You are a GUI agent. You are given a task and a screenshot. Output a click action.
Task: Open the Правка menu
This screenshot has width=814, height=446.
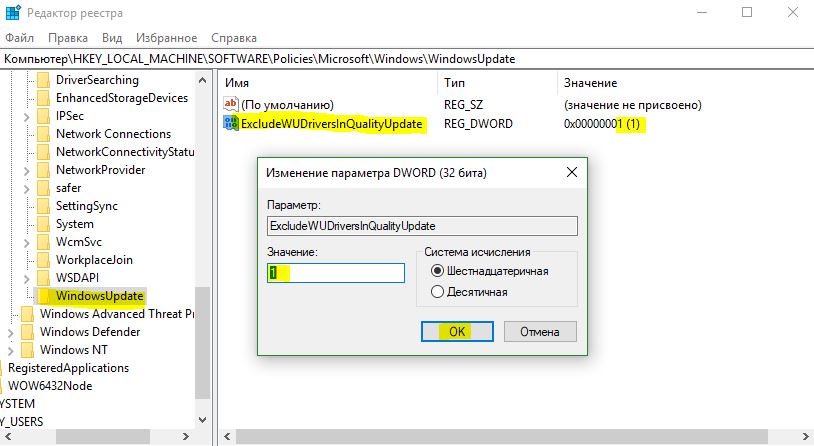point(68,38)
